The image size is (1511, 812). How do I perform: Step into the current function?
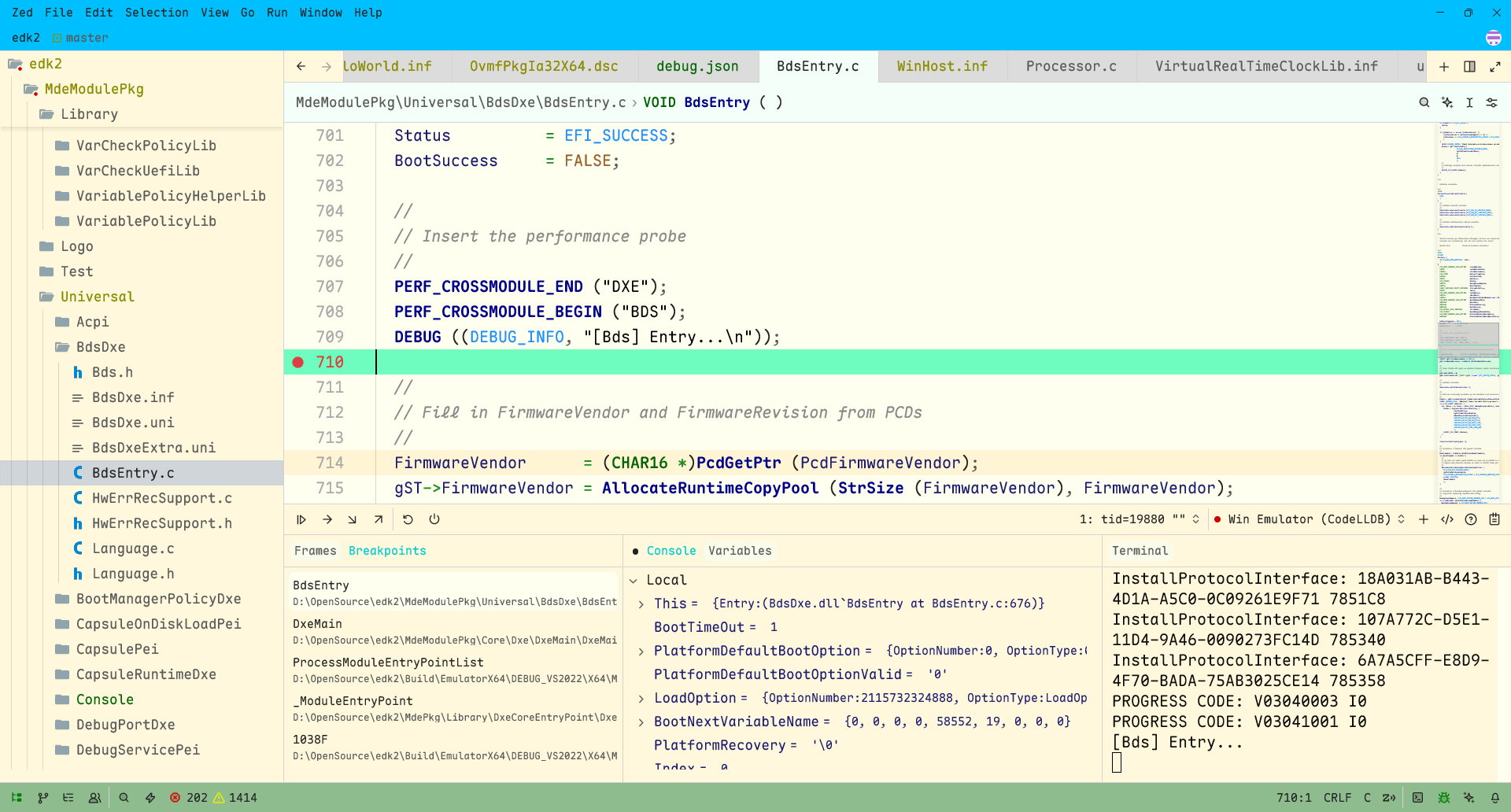tap(353, 519)
